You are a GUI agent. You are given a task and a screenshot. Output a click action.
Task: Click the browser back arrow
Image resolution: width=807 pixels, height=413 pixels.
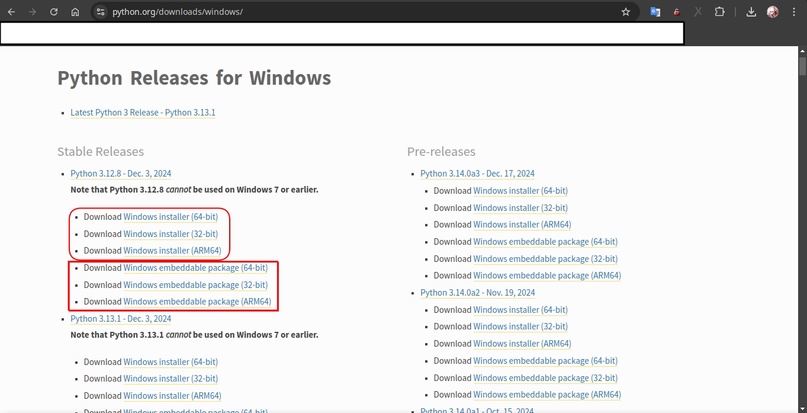11,12
